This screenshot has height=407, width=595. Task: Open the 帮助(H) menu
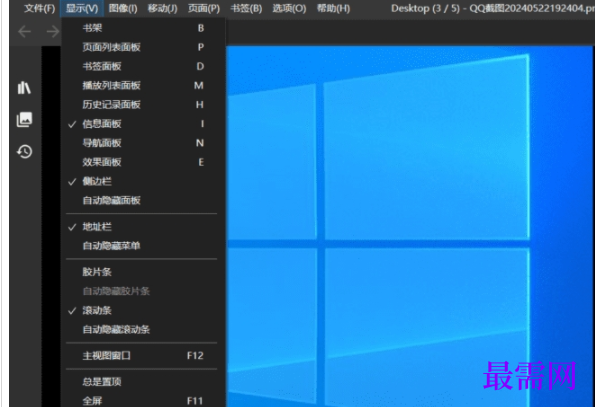coord(333,8)
